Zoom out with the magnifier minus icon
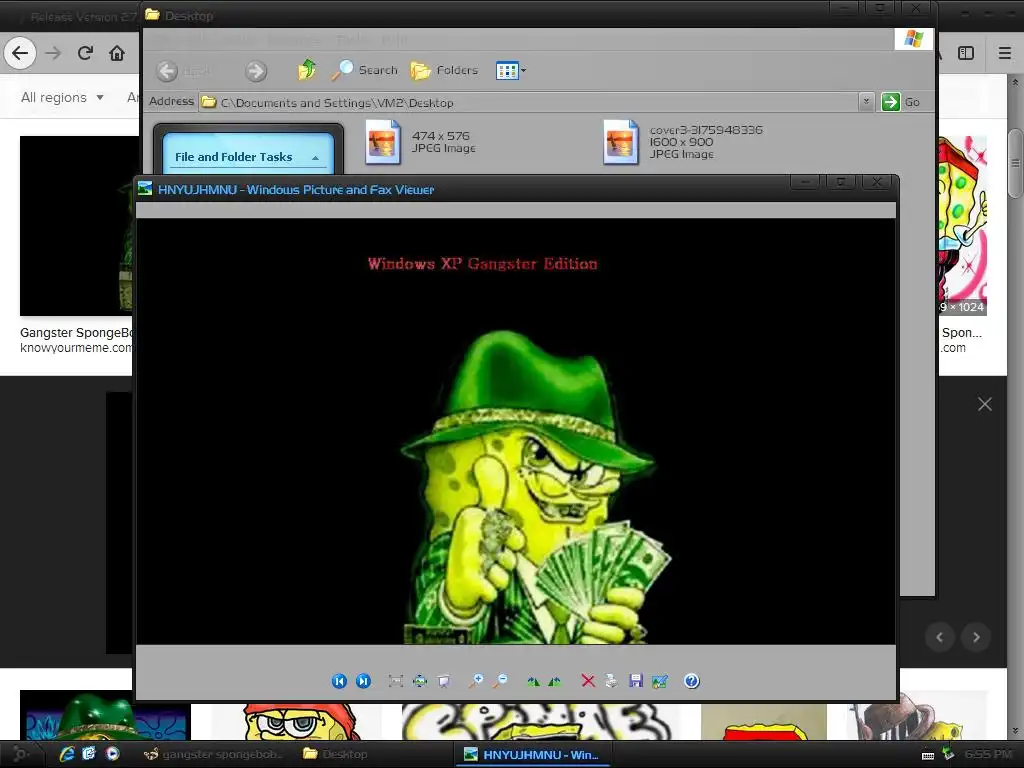The width and height of the screenshot is (1024, 768). point(500,681)
